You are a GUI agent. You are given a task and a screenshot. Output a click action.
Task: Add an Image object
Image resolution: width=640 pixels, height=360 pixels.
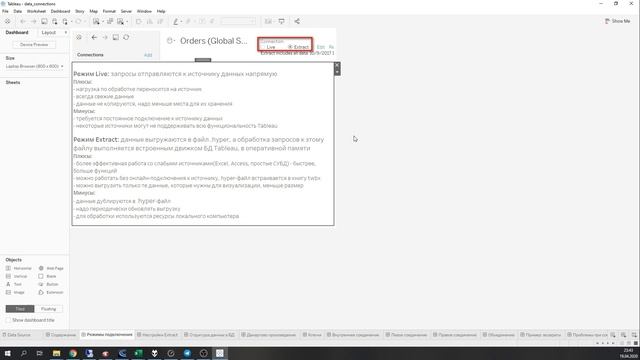point(15,292)
